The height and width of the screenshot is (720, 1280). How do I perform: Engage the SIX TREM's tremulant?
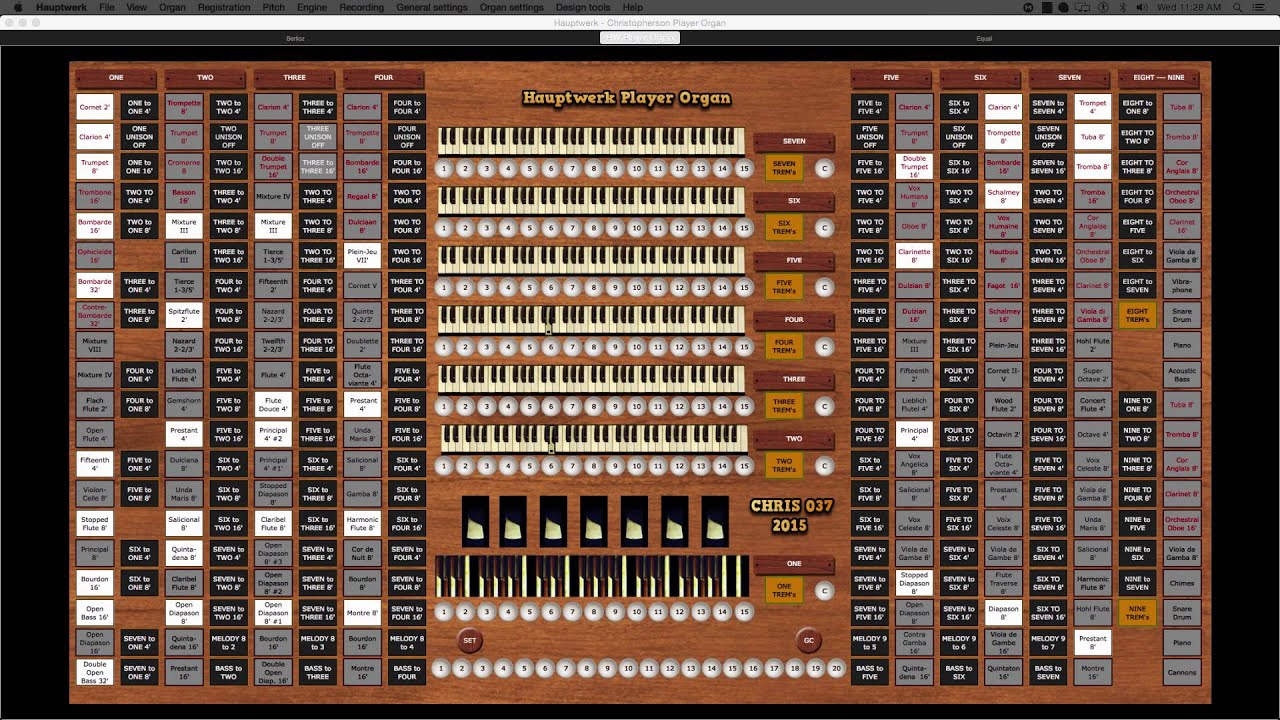pyautogui.click(x=784, y=228)
